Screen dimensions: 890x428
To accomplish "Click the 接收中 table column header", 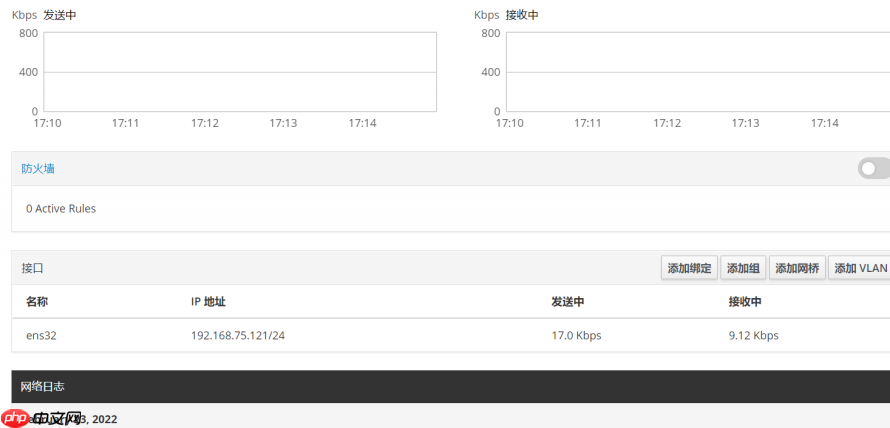I will (x=745, y=302).
